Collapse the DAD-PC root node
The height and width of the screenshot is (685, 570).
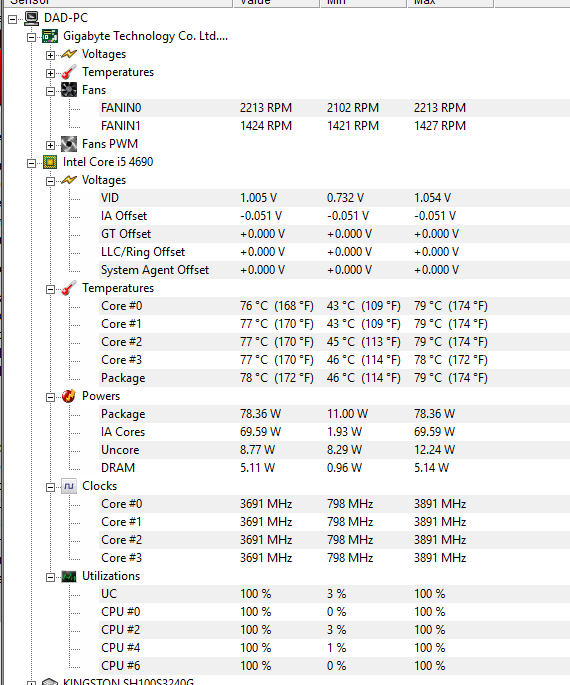coord(12,19)
